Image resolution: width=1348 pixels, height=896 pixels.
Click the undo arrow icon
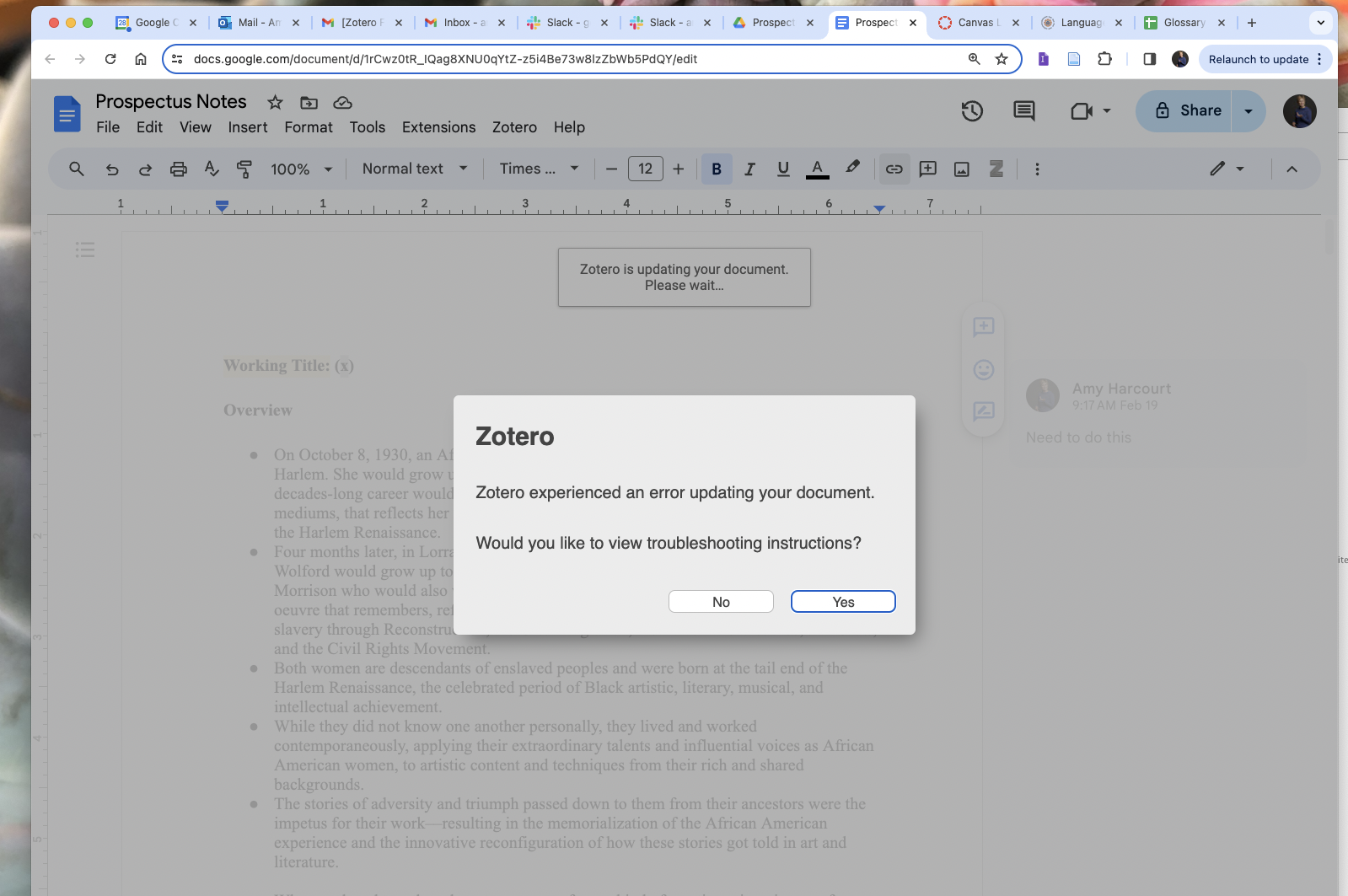111,169
